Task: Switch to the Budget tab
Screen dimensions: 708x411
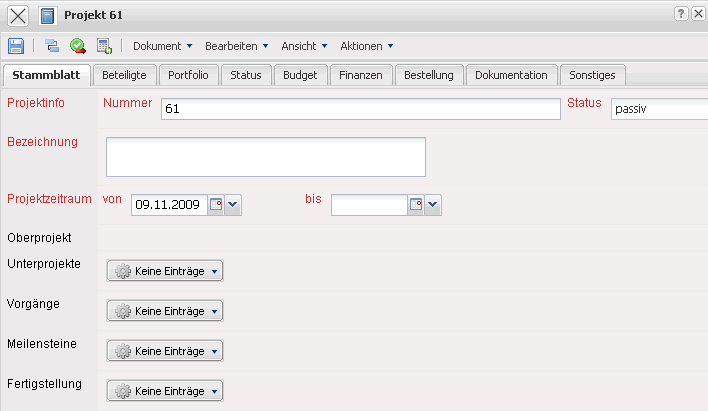Action: (x=300, y=75)
